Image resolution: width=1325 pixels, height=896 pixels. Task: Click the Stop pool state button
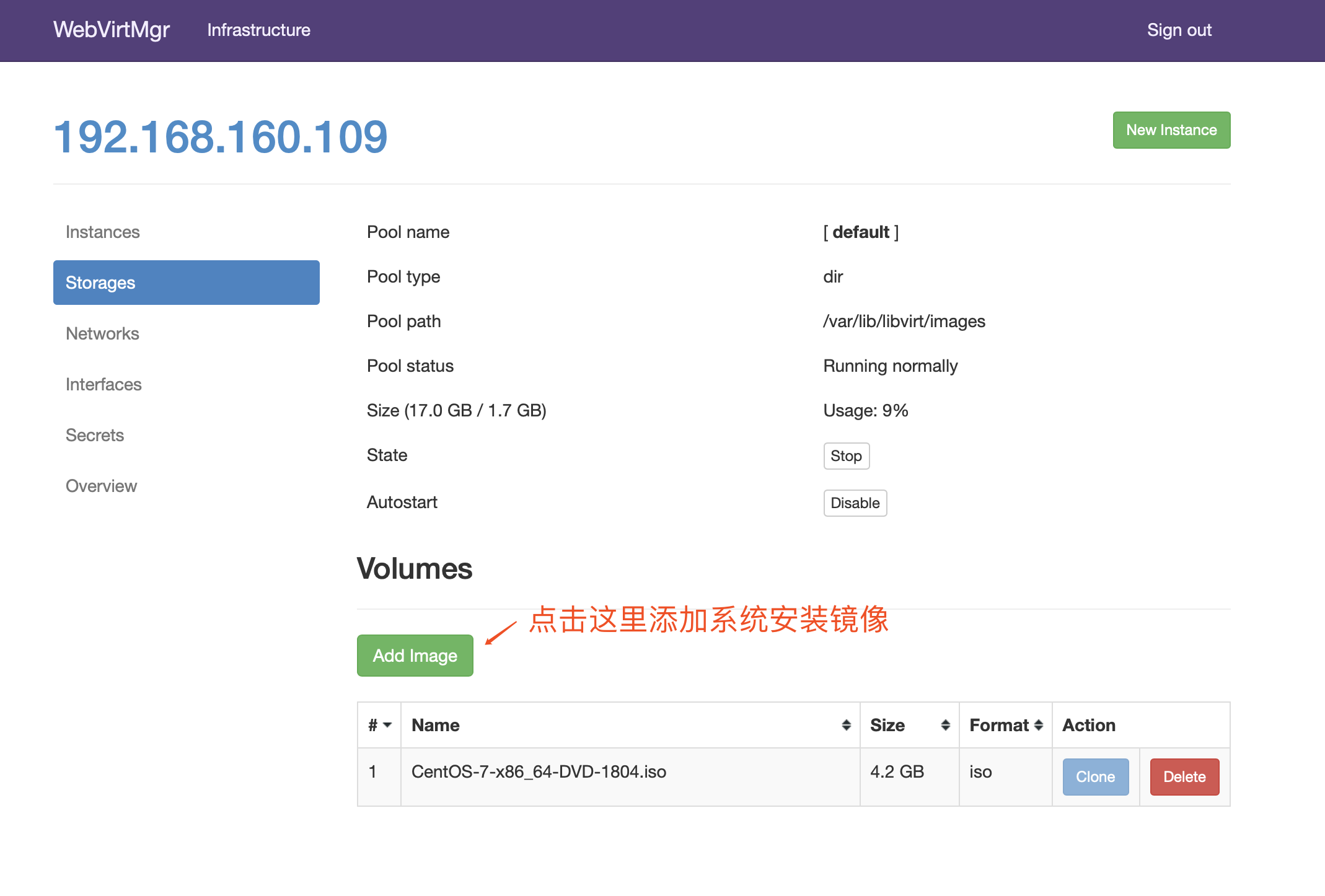(846, 456)
